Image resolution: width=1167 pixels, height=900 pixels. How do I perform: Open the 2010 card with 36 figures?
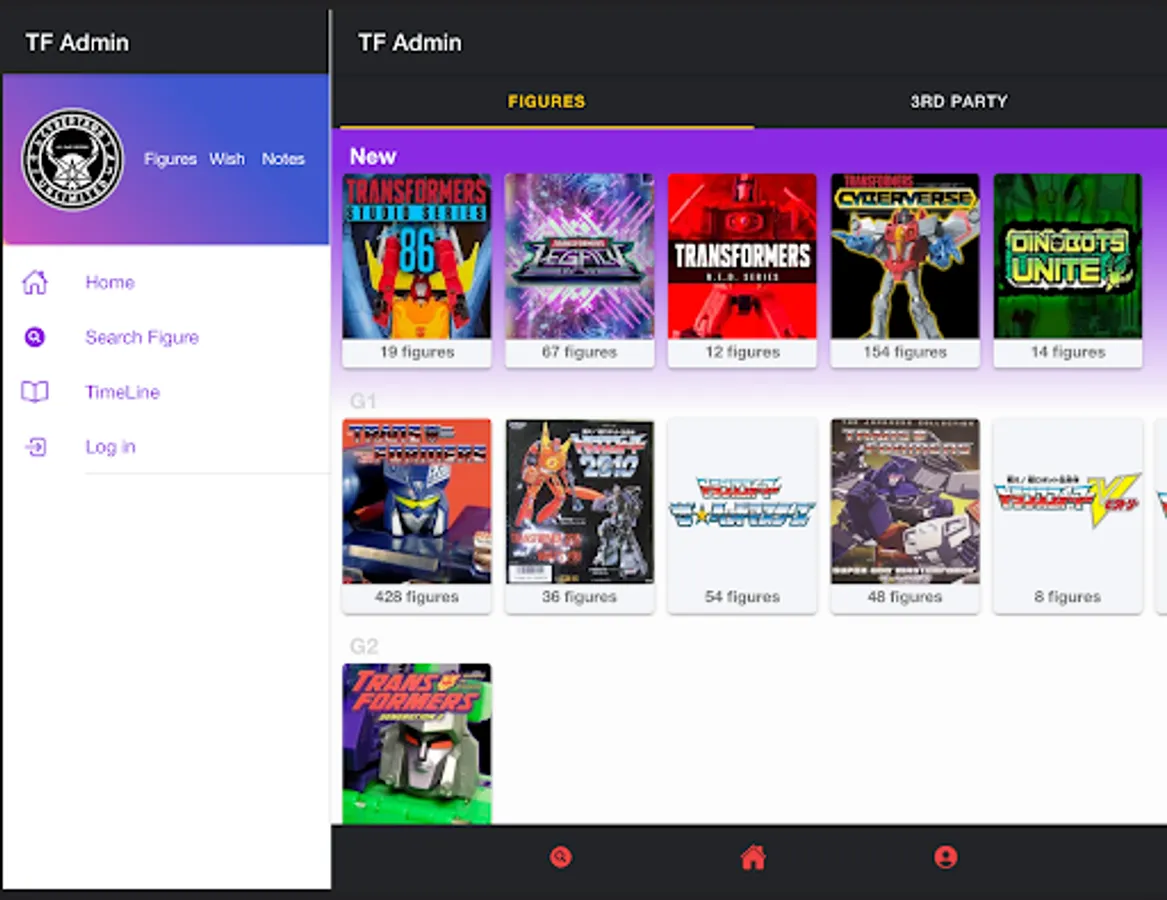pyautogui.click(x=580, y=516)
